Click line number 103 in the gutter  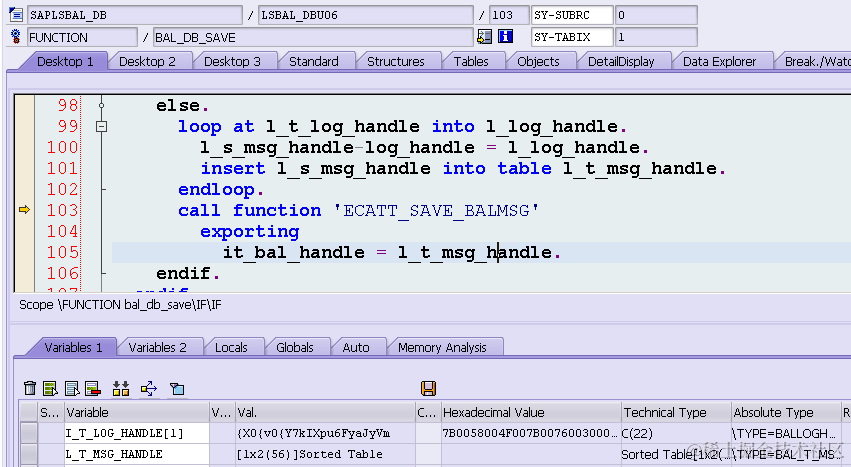point(62,210)
